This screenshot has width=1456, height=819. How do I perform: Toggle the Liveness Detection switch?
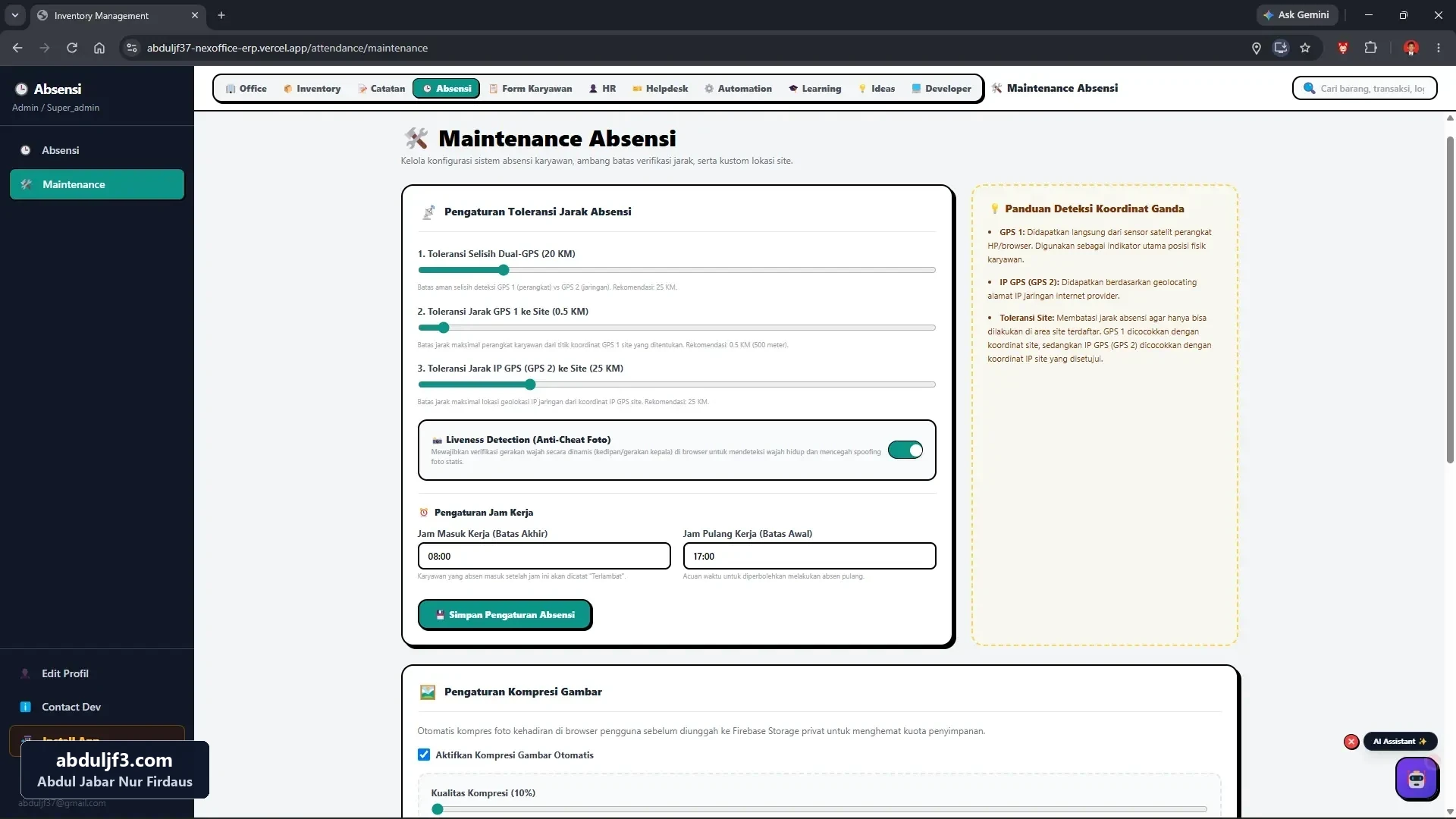pyautogui.click(x=905, y=450)
